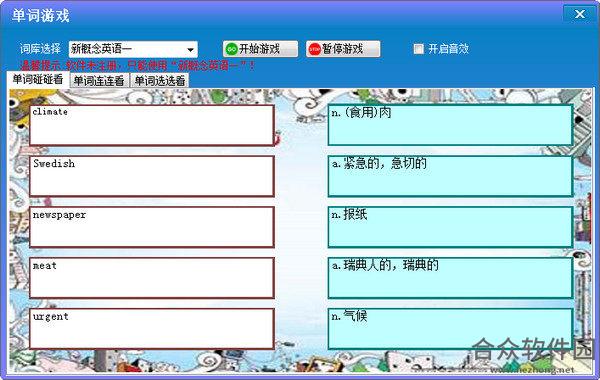Select the word card climate
This screenshot has width=600, height=380.
pyautogui.click(x=152, y=125)
